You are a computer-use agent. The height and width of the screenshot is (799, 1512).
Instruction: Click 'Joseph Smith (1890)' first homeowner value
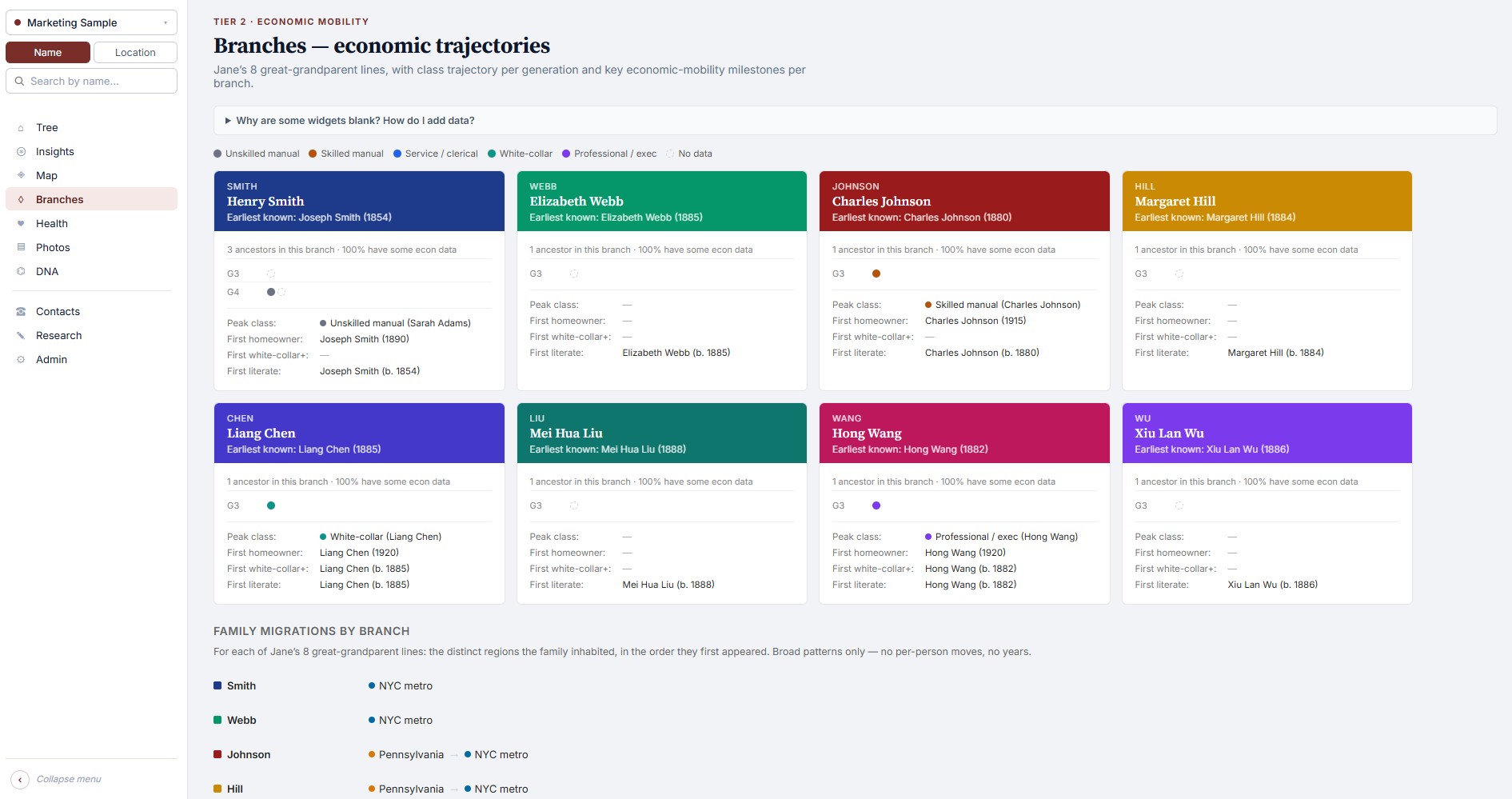click(x=365, y=339)
